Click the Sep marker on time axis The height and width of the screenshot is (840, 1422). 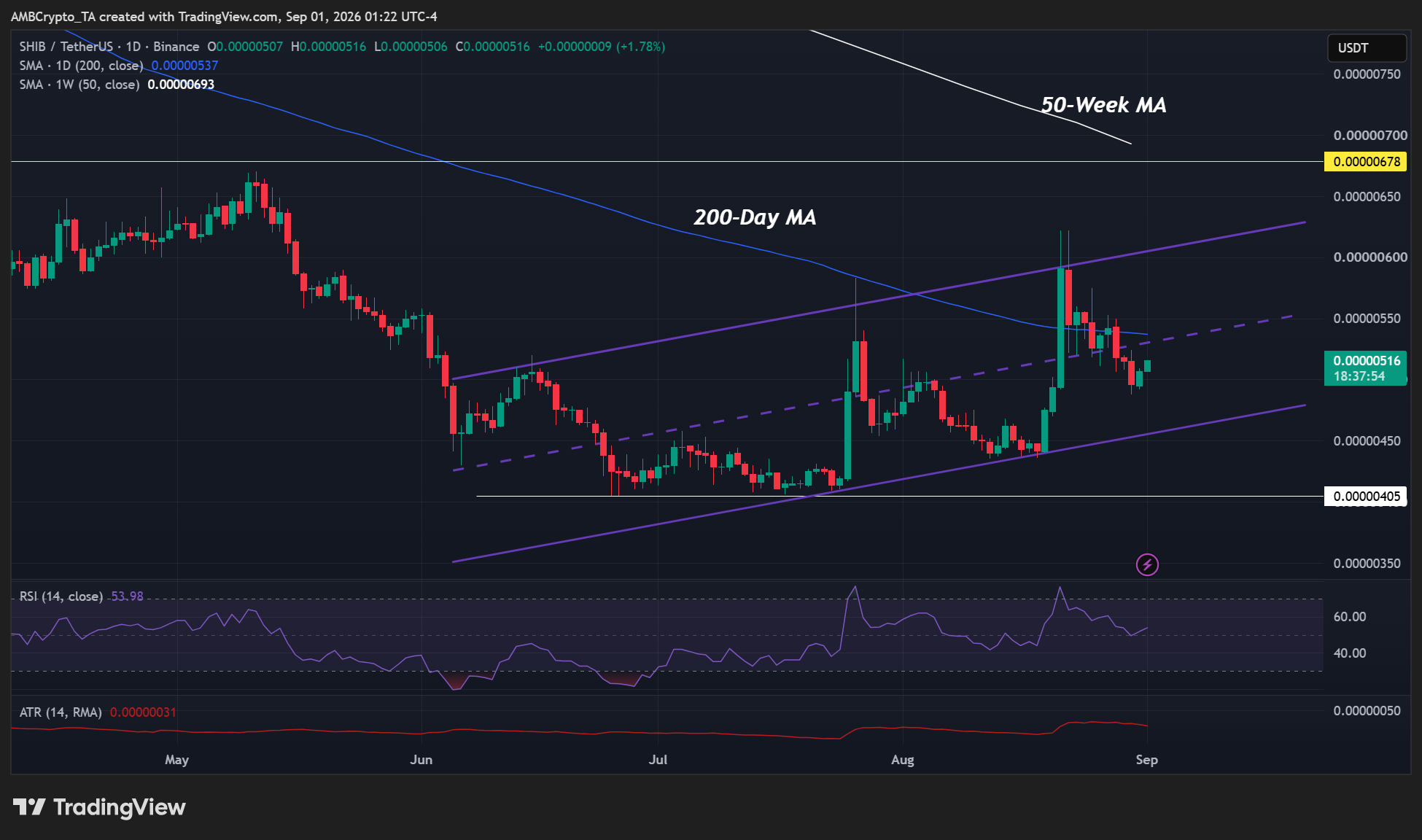click(x=1147, y=760)
